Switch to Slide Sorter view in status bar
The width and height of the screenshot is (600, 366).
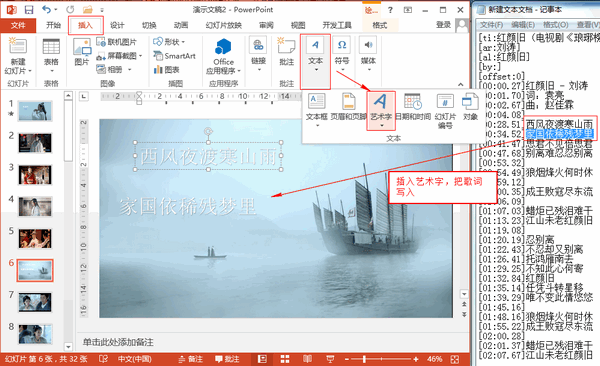[x=285, y=359]
